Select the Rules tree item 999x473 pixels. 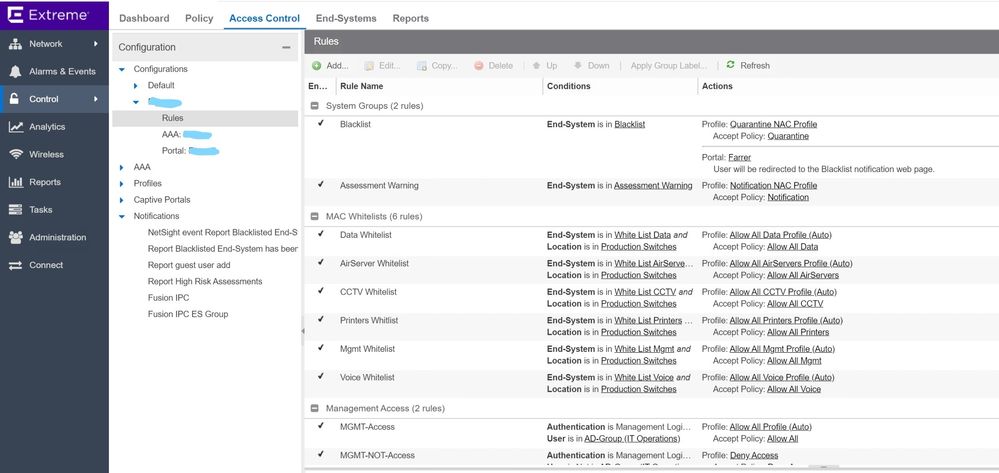pyautogui.click(x=172, y=118)
